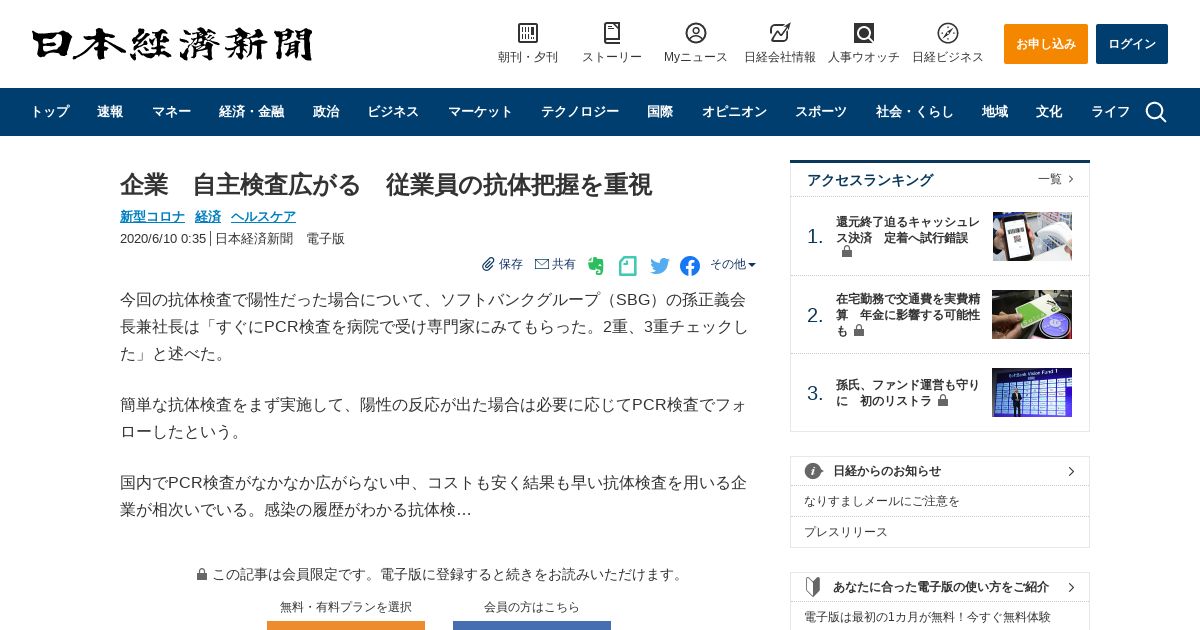Select the マーケット navigation tab
The height and width of the screenshot is (630, 1200).
(480, 112)
